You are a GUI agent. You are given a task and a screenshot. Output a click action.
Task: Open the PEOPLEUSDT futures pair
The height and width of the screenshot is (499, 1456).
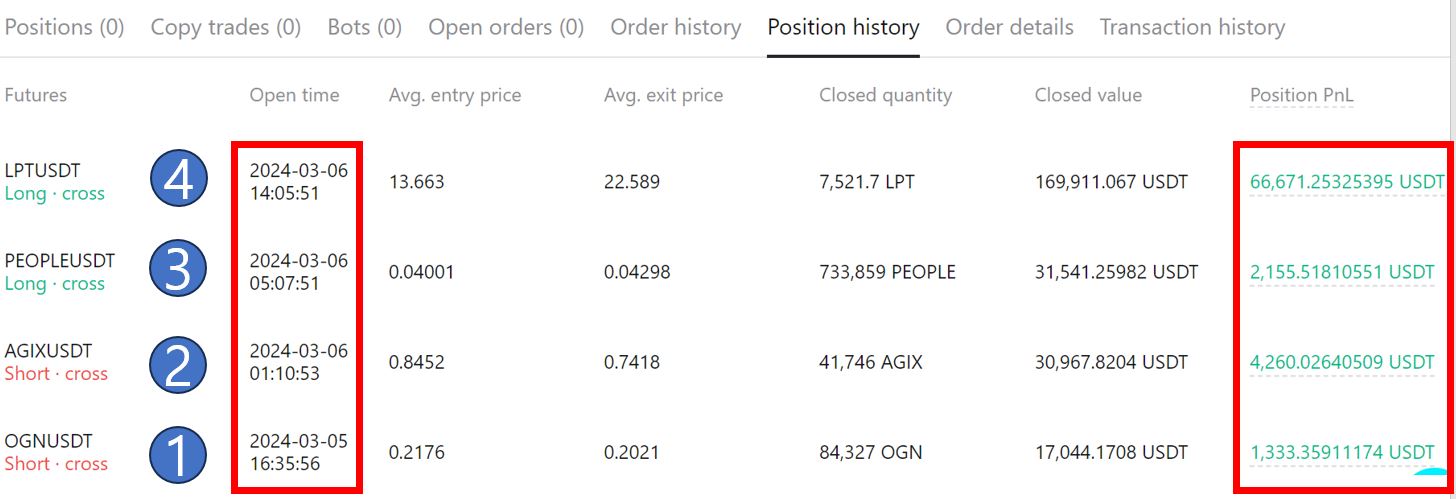60,261
